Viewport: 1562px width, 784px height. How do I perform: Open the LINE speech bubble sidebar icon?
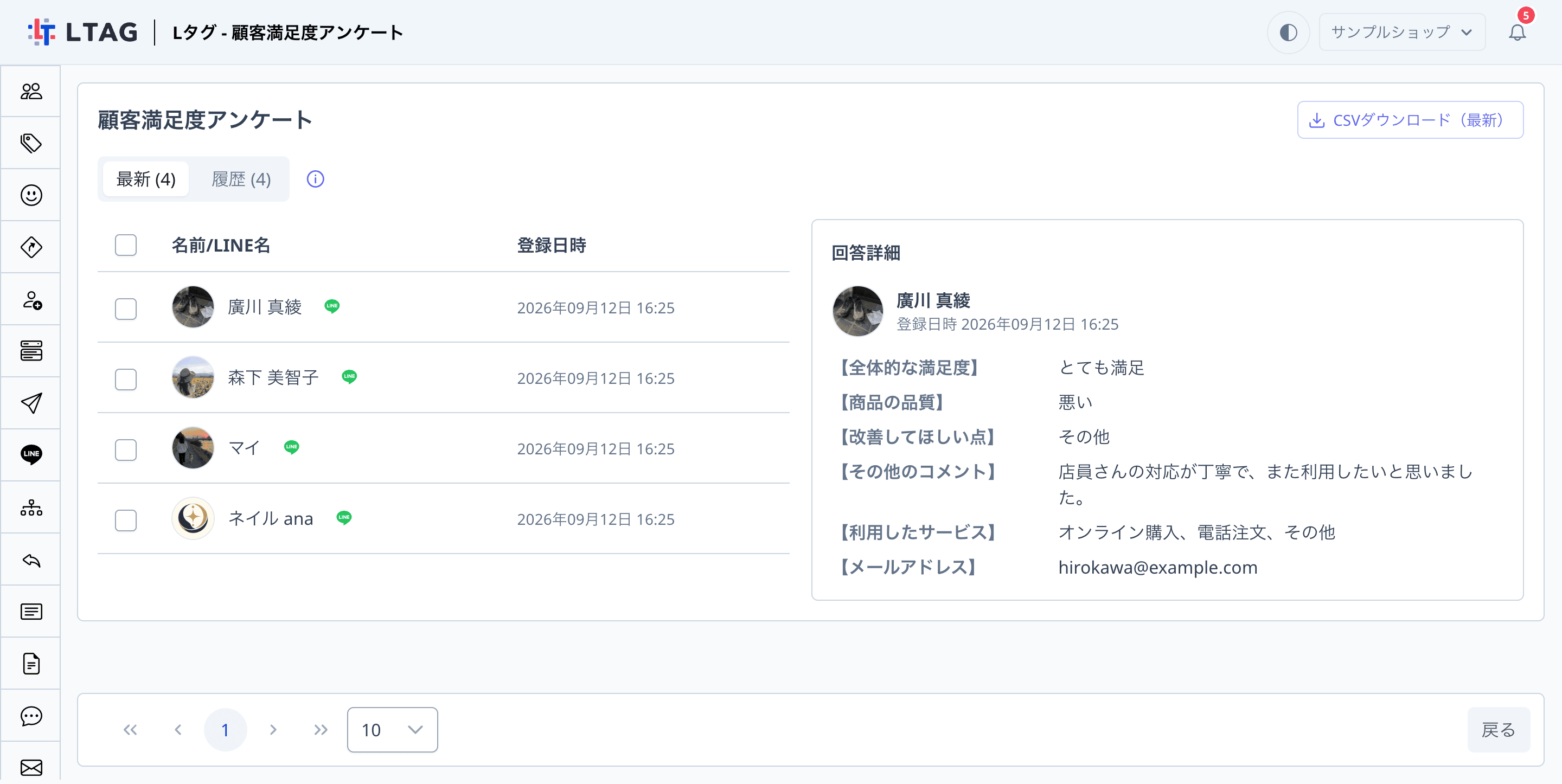tap(31, 455)
